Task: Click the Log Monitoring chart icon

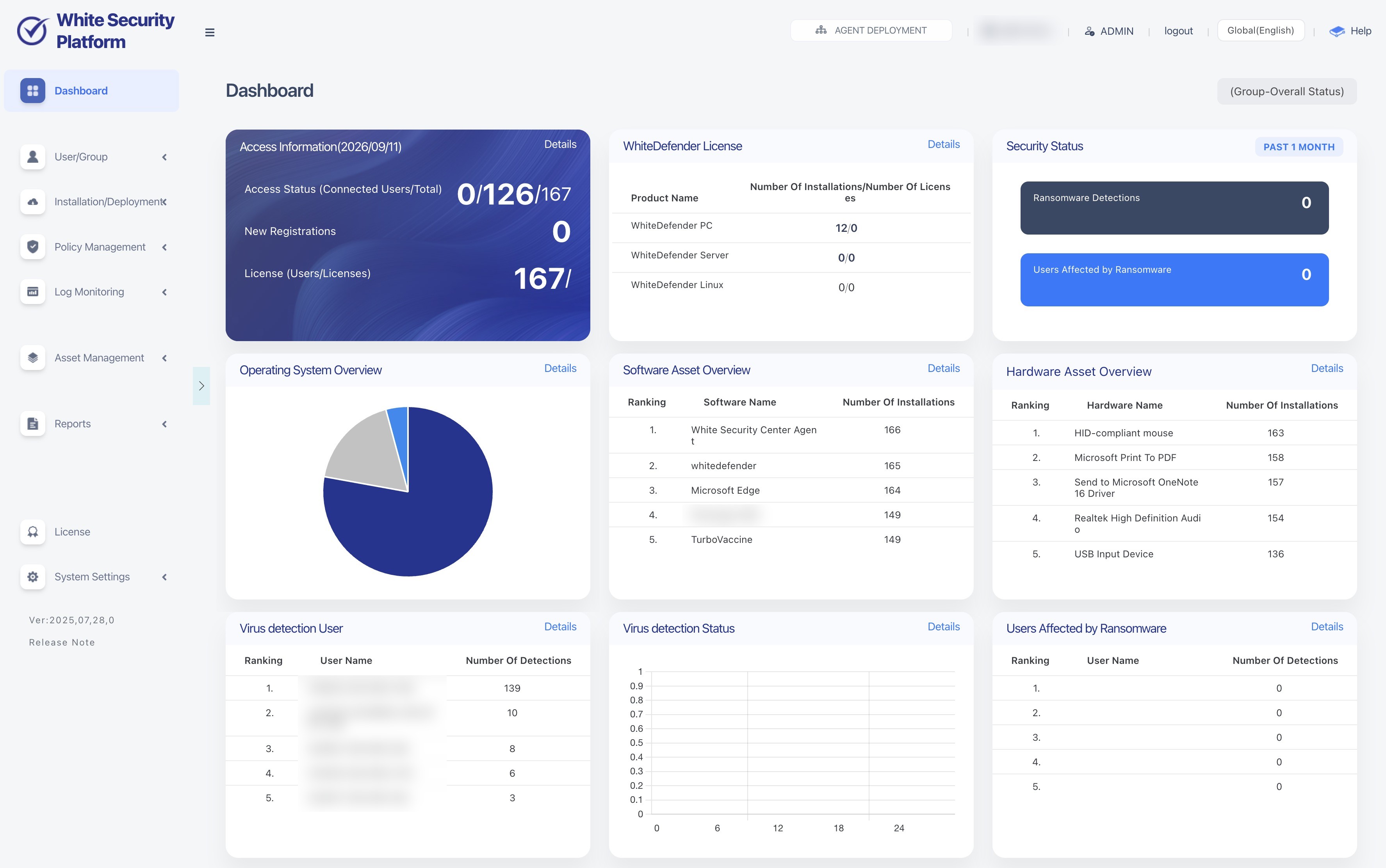Action: (x=33, y=292)
